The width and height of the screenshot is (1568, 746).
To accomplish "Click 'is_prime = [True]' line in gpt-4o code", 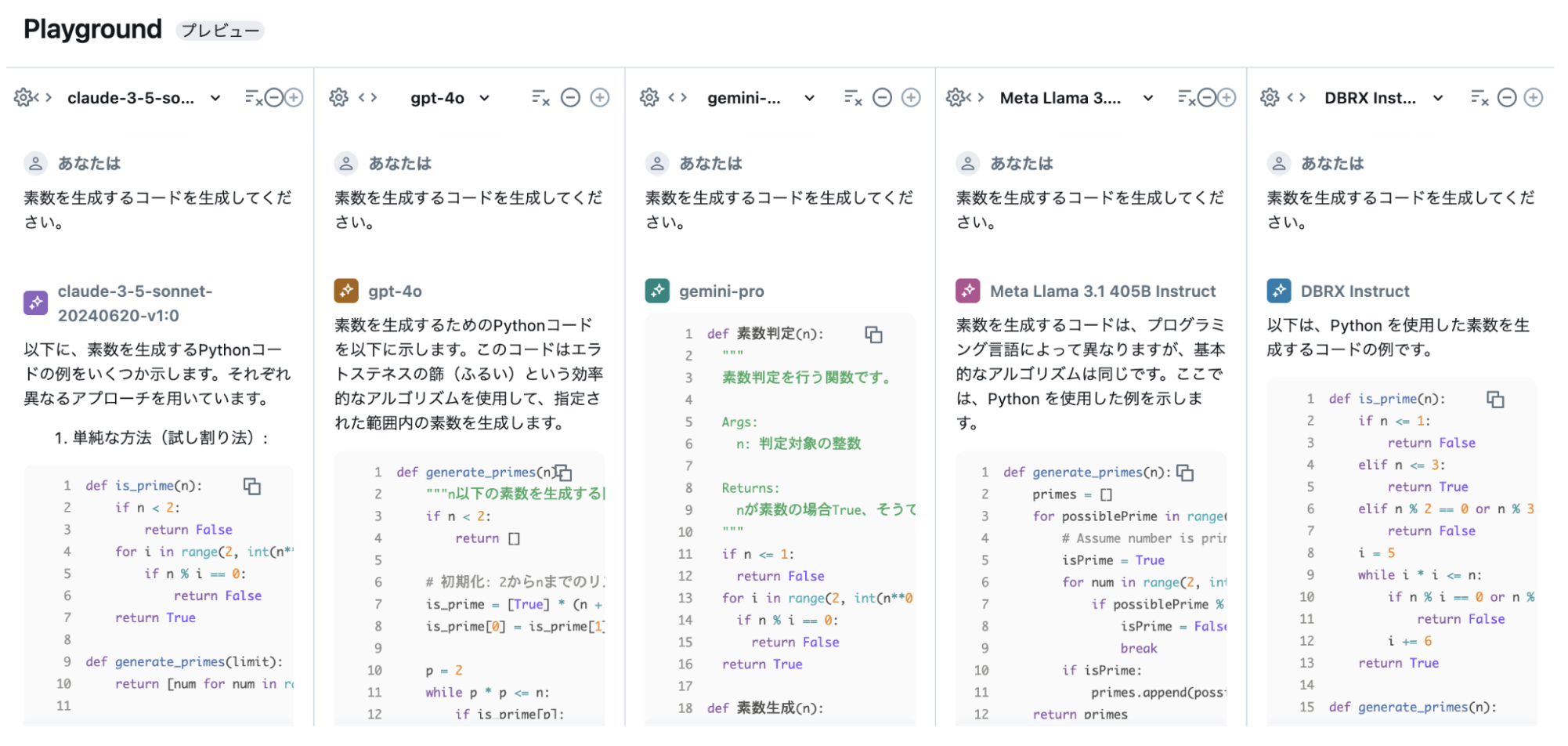I will (x=514, y=604).
